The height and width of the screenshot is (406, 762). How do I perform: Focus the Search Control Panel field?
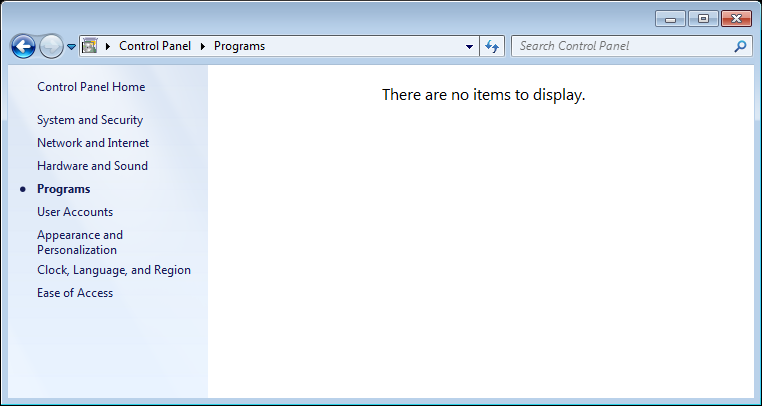[620, 46]
